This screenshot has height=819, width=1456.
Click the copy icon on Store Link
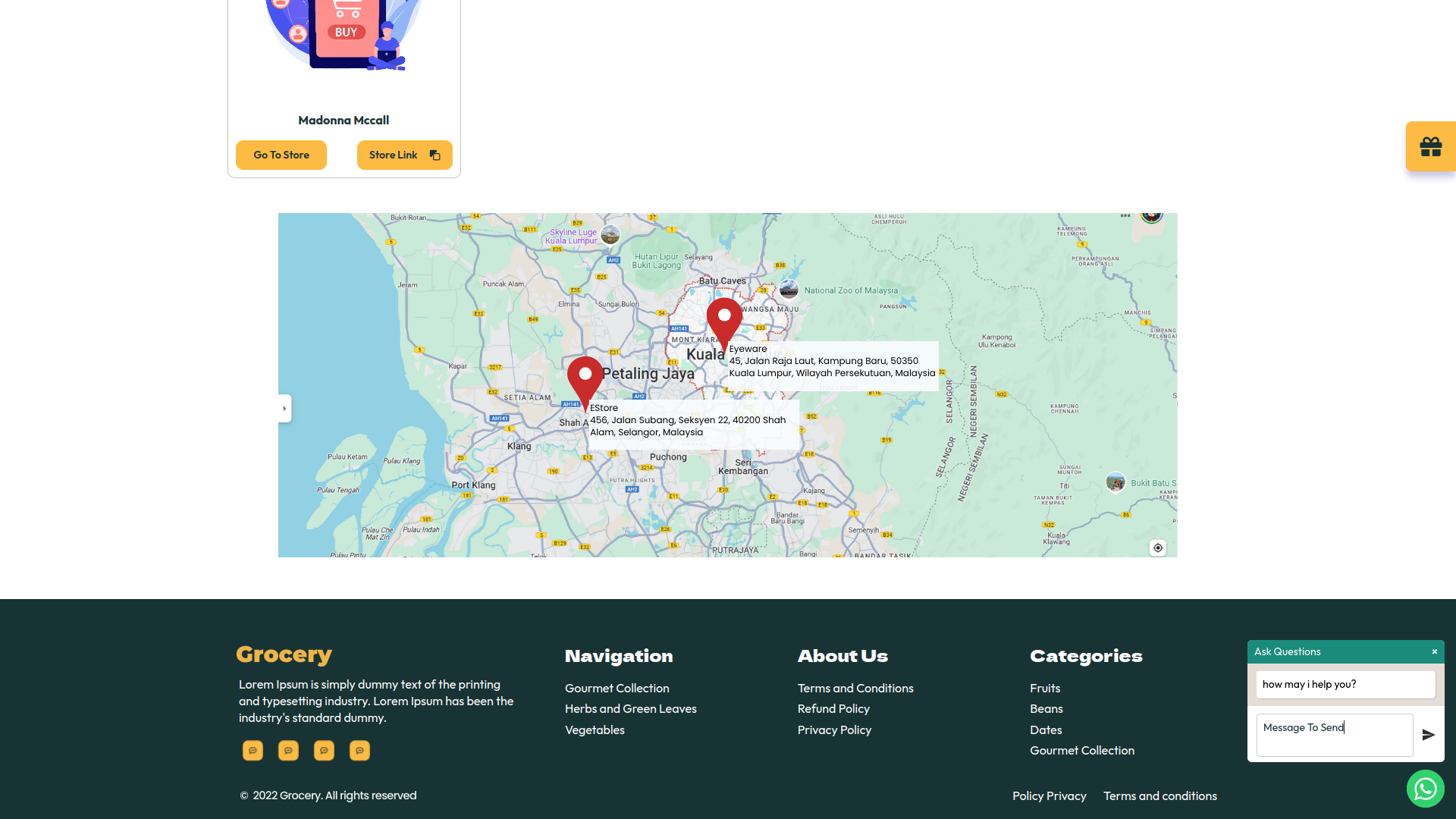(435, 155)
